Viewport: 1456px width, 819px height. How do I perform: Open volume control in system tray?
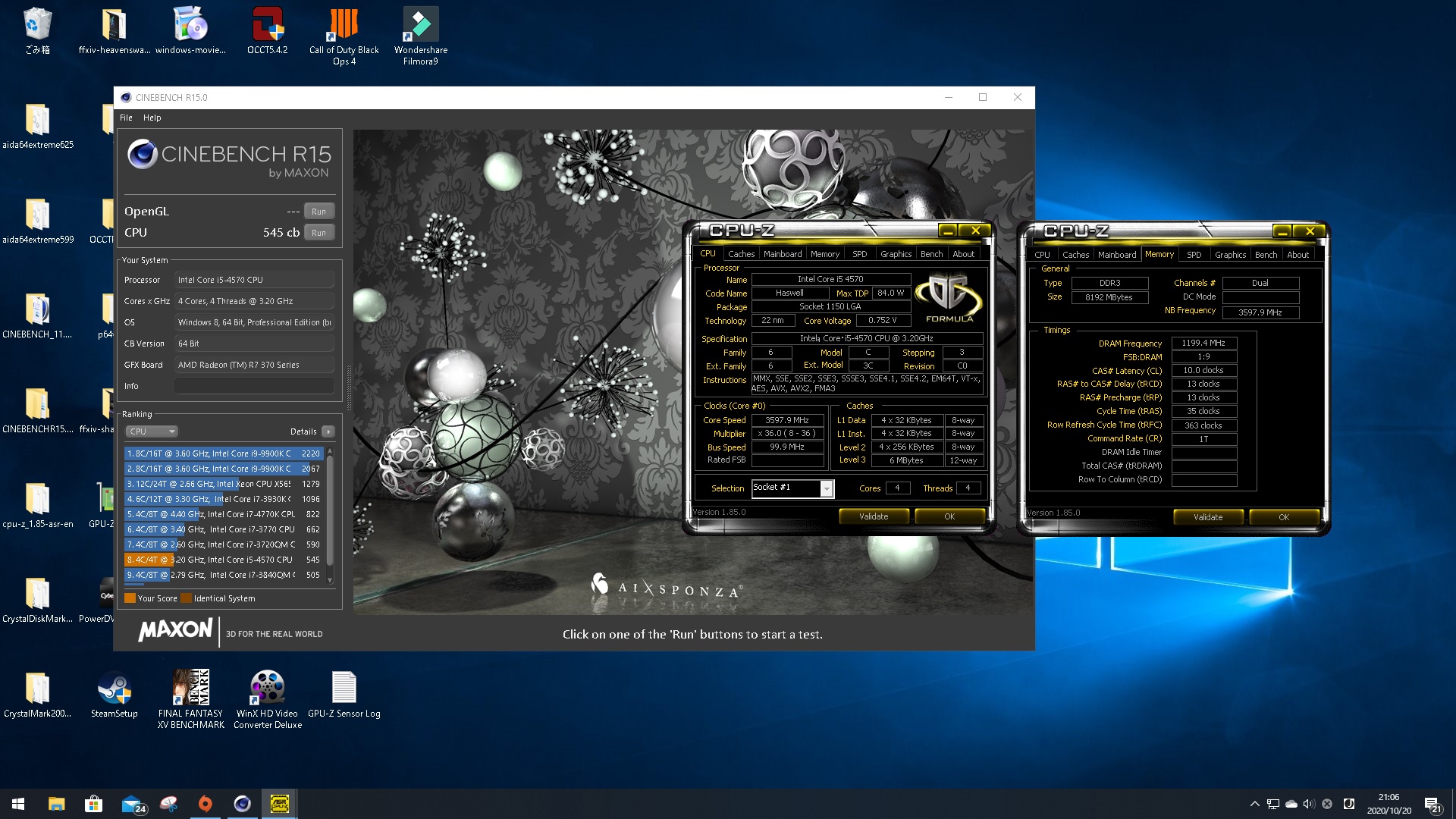coord(1309,804)
